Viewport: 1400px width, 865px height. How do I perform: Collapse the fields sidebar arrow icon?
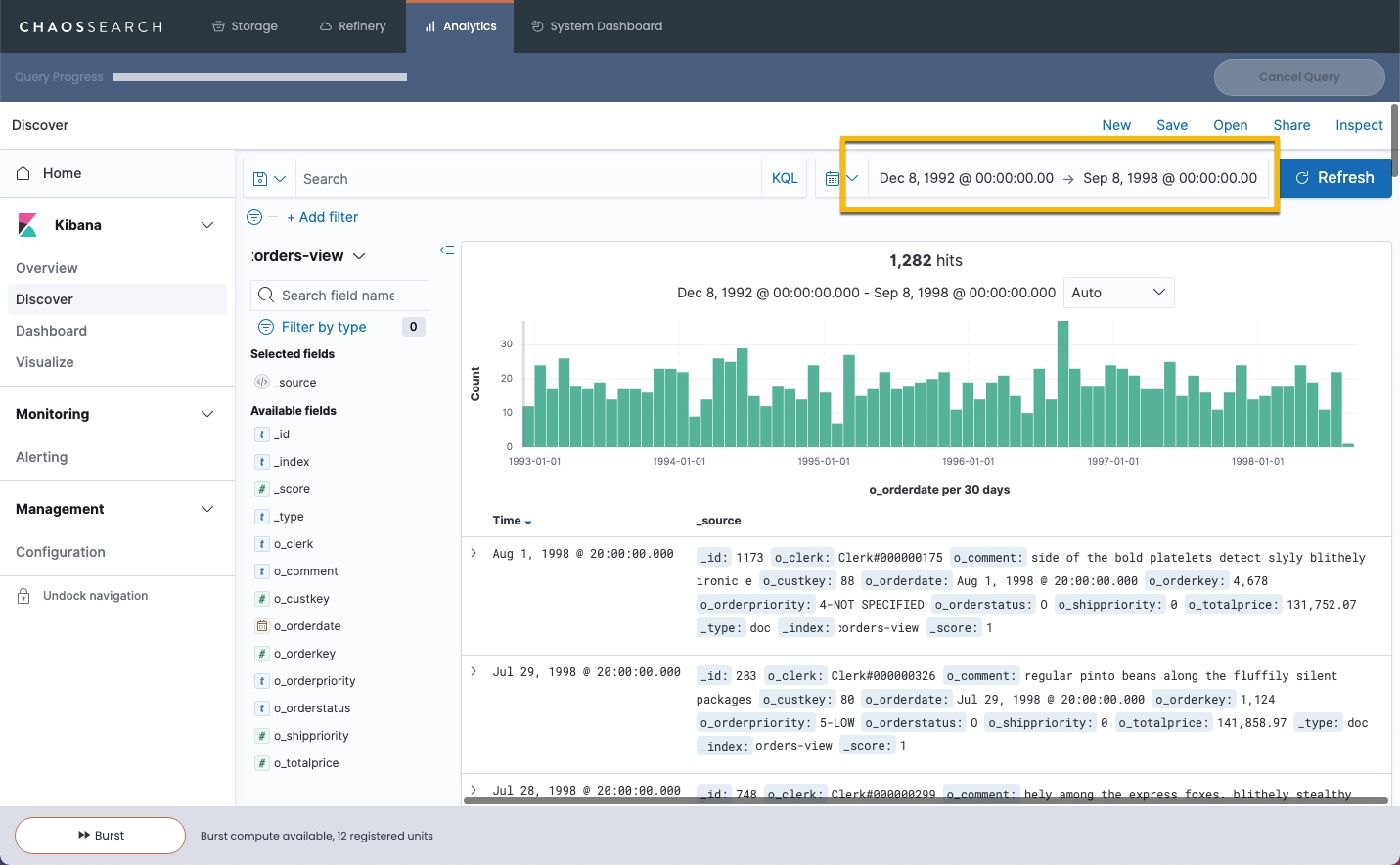click(447, 250)
